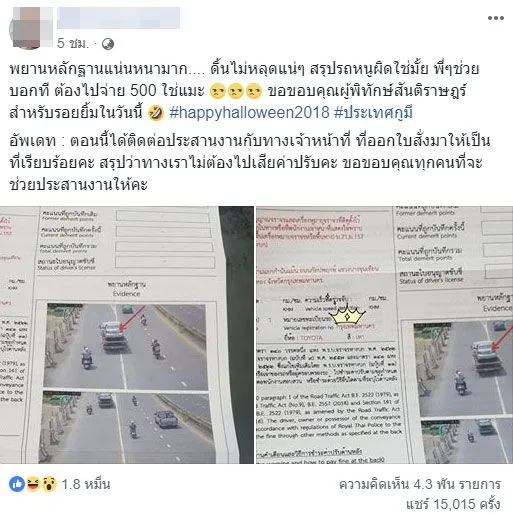513x520 pixels.
Task: Click แชร์ 15,015 ครั้ง share count
Action: [453, 504]
